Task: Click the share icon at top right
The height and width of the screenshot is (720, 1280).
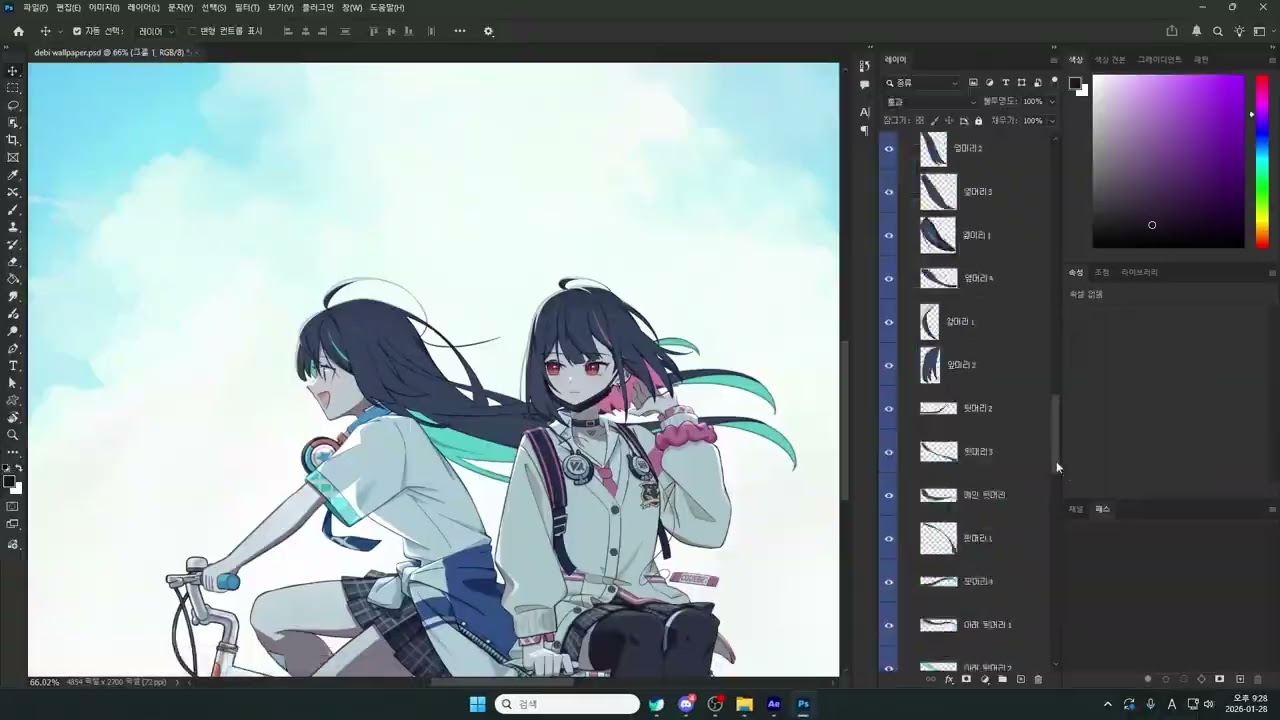Action: click(1172, 31)
